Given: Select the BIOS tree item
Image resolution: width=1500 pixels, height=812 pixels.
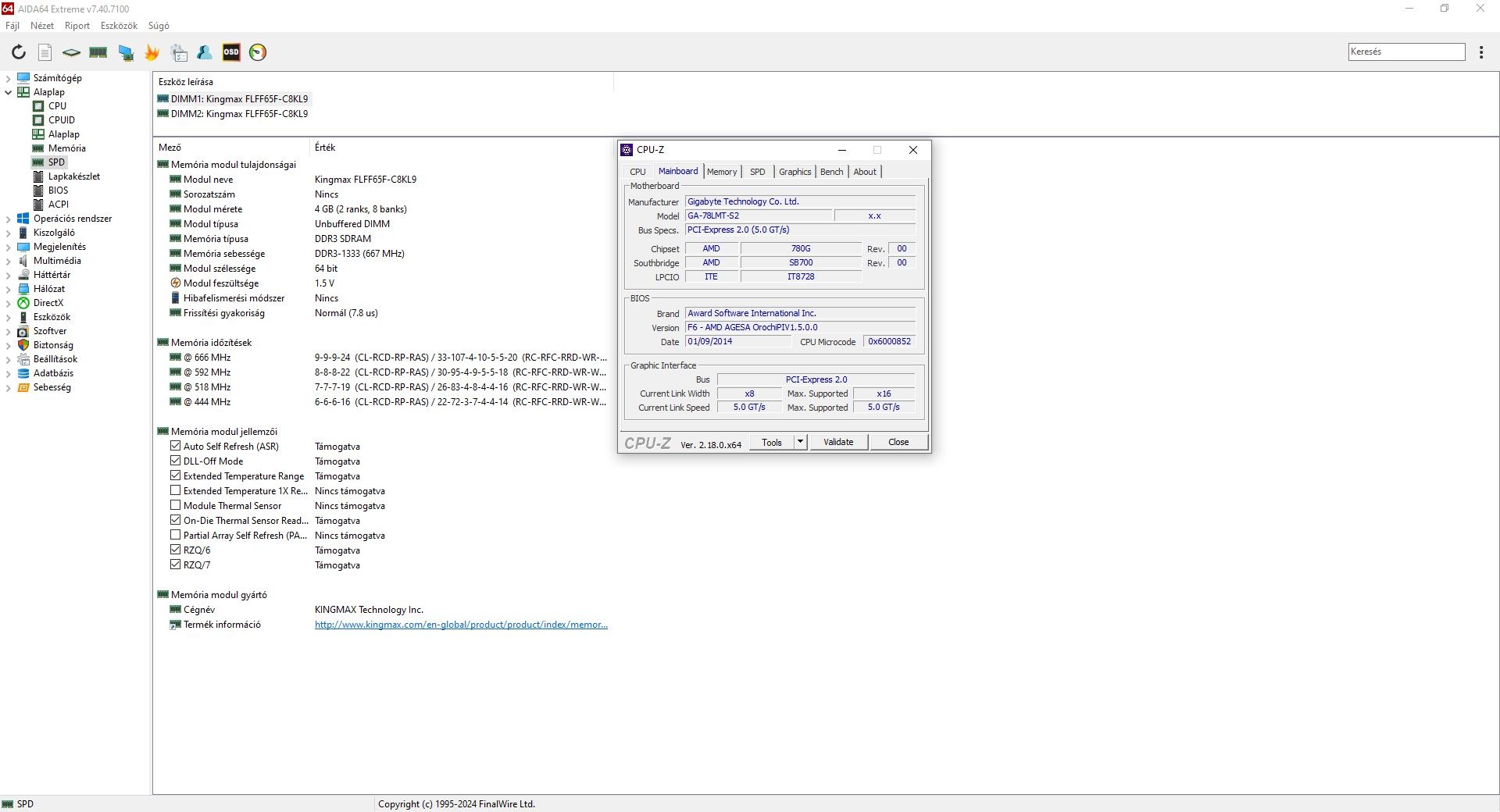Looking at the screenshot, I should click(58, 191).
